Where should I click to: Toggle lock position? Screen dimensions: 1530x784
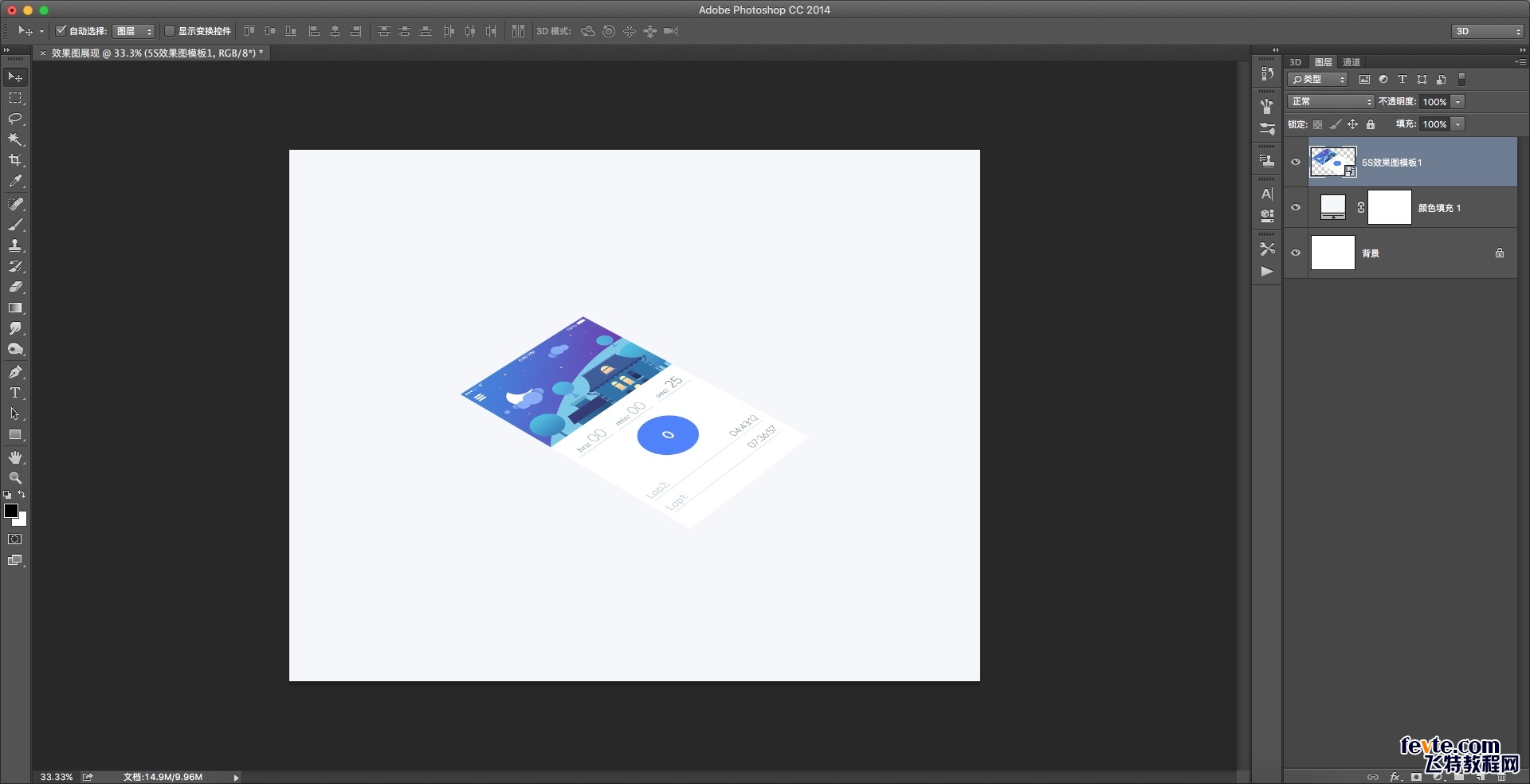[1353, 124]
